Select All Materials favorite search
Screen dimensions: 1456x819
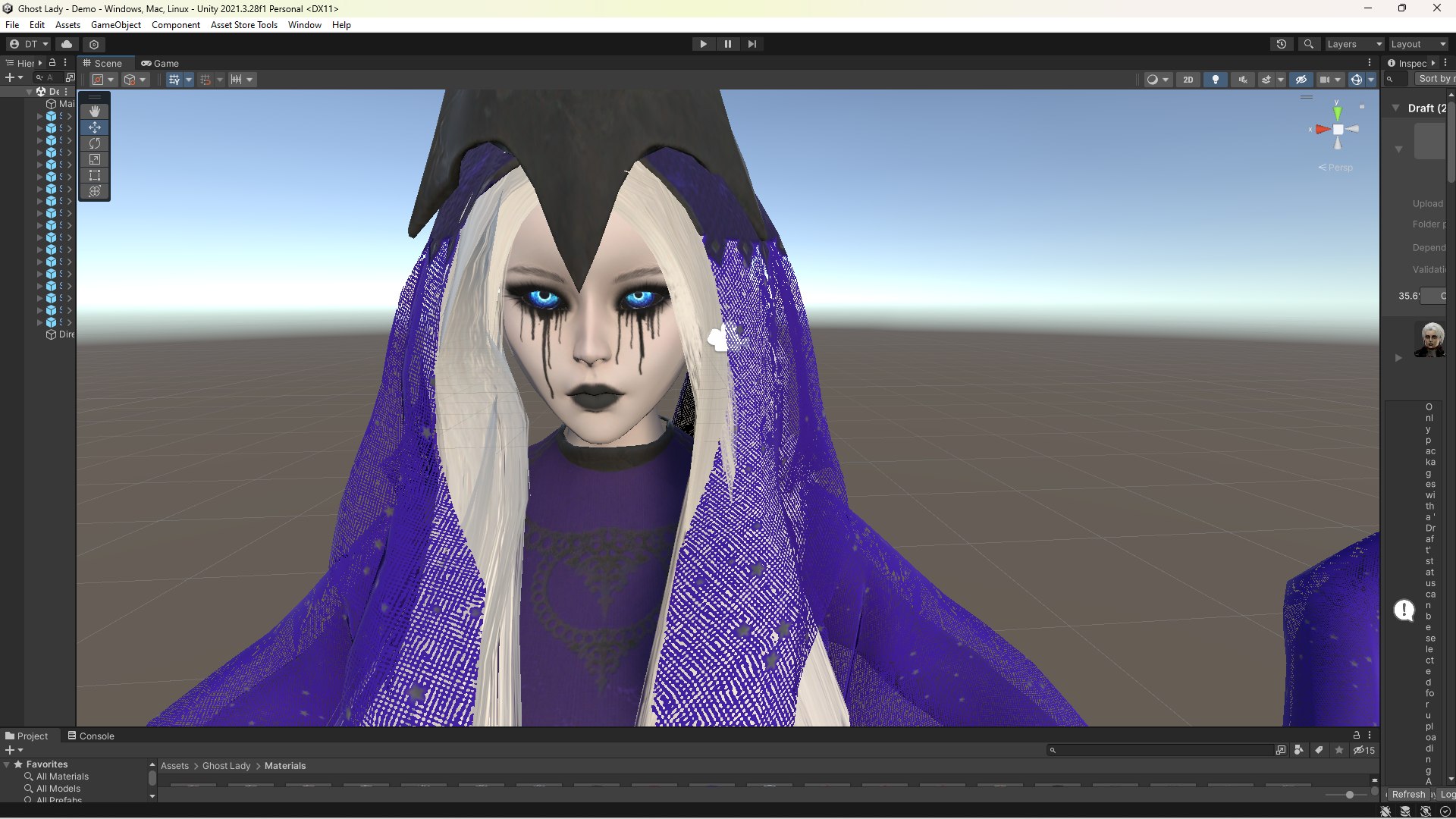[62, 777]
